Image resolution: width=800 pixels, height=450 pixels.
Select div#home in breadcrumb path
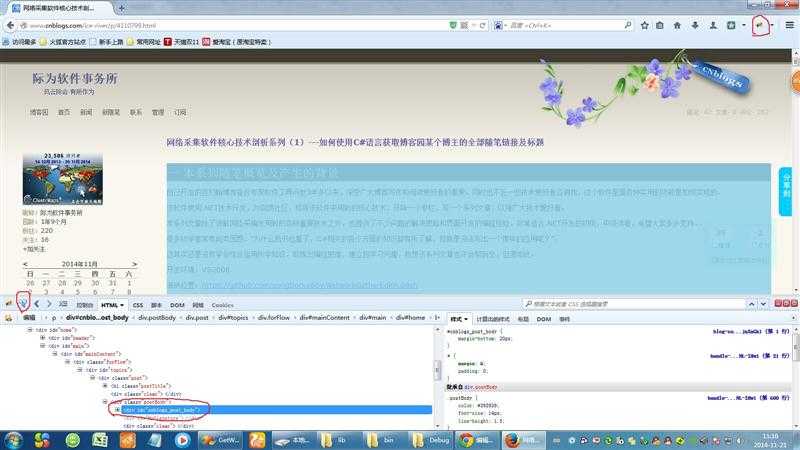(x=410, y=318)
